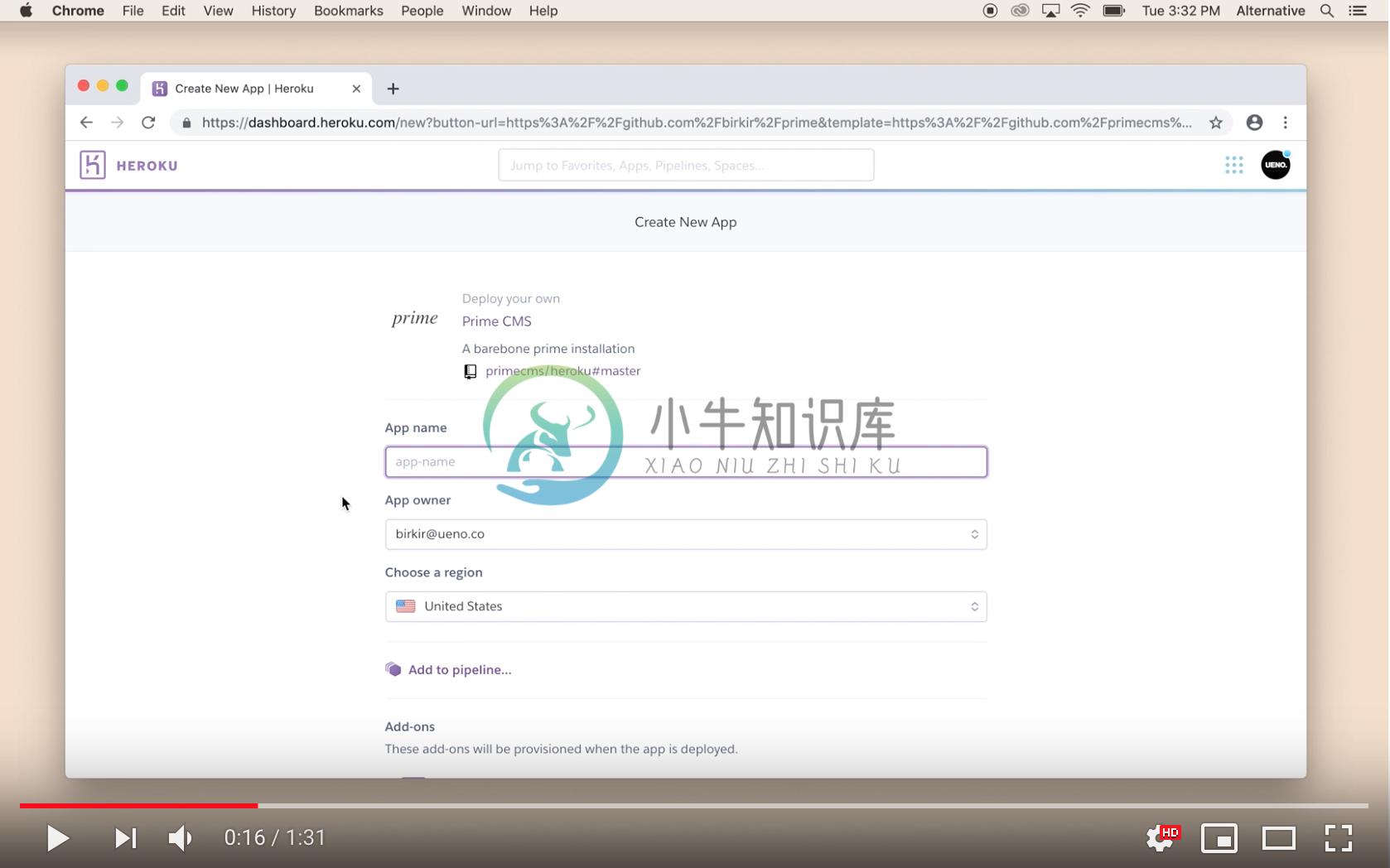Open the Edit menu
The image size is (1390, 868).
[173, 11]
